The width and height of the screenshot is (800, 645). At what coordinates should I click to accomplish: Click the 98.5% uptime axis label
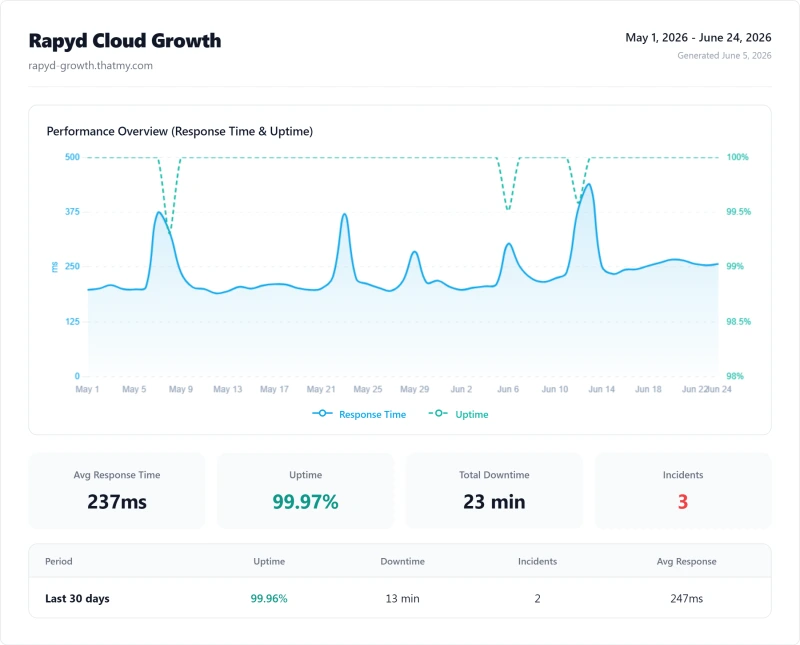[739, 321]
